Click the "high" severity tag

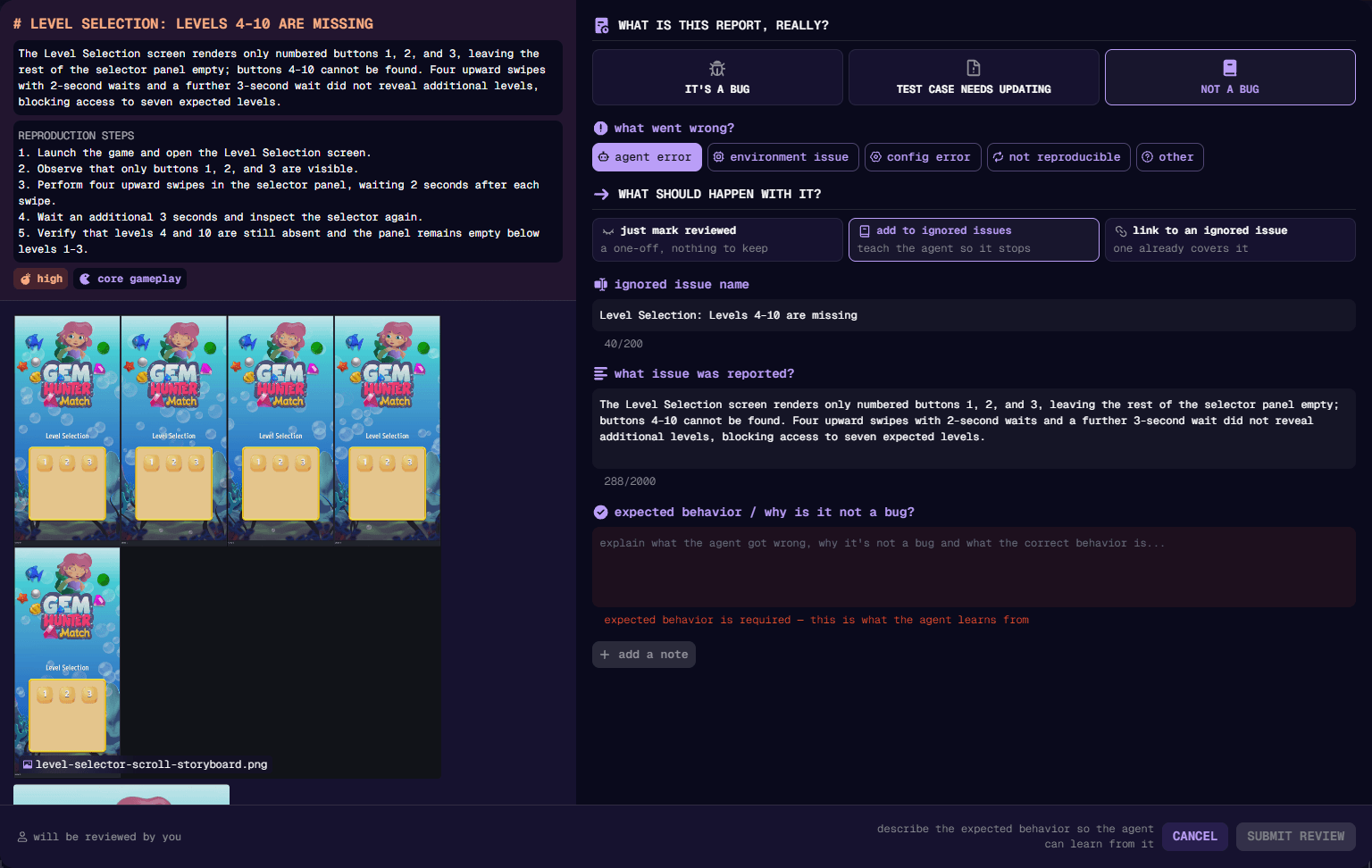[x=41, y=279]
